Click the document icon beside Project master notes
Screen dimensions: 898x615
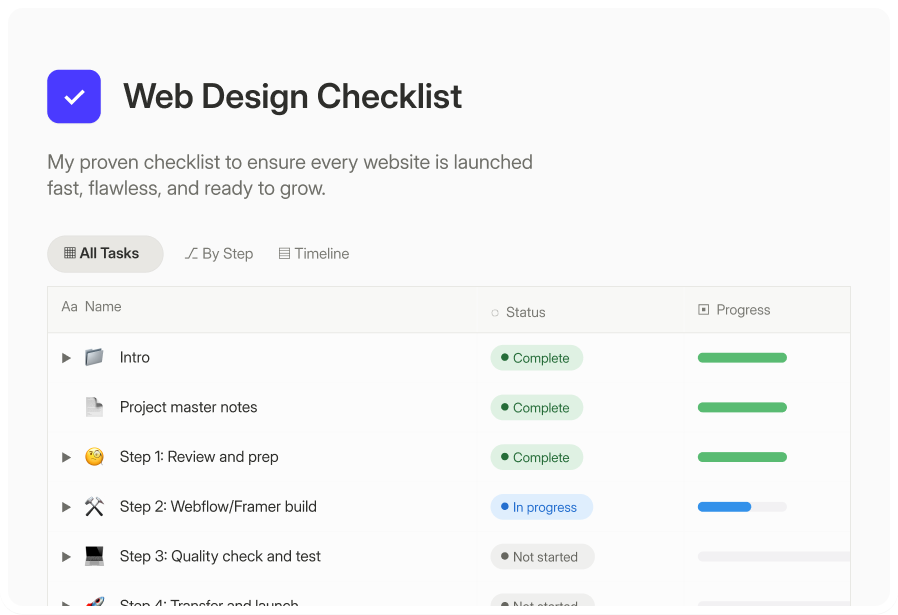(x=94, y=407)
